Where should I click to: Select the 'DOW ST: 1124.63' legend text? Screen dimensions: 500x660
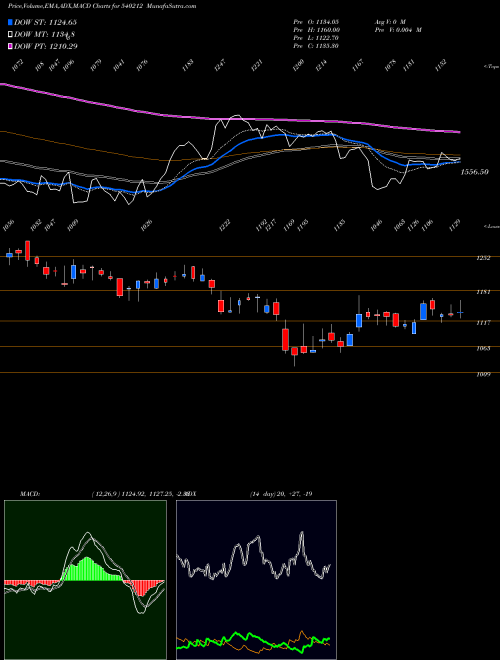(45, 22)
